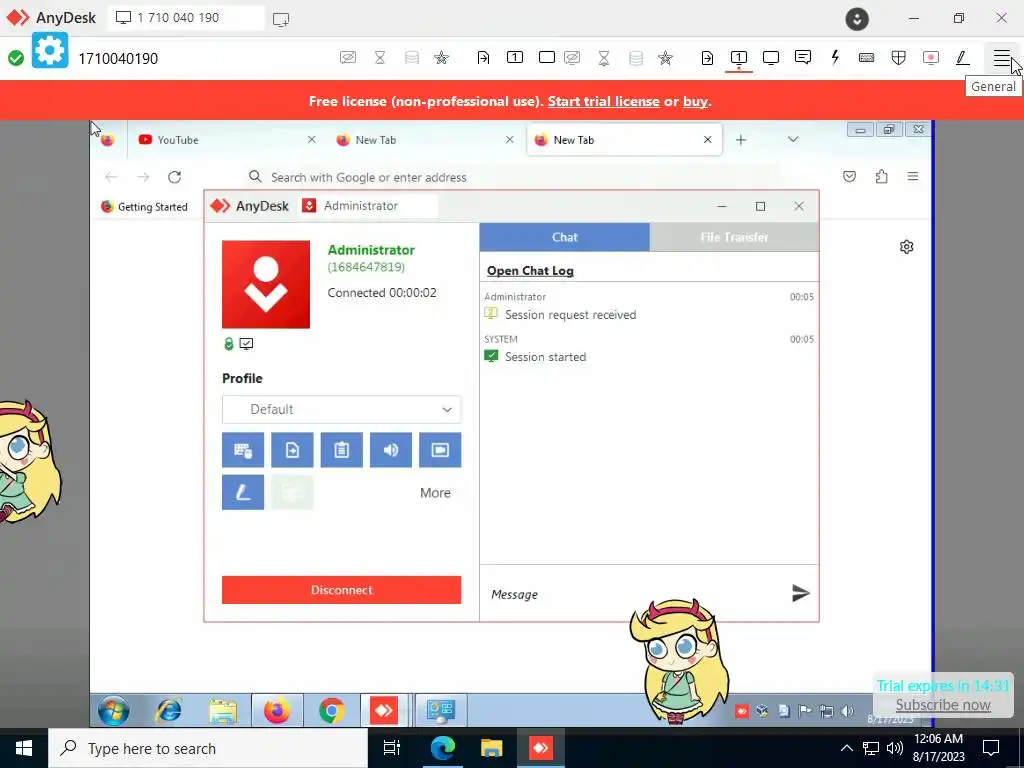Image resolution: width=1024 pixels, height=768 pixels.
Task: Select remote monitor 1 with red underline
Action: (x=739, y=58)
